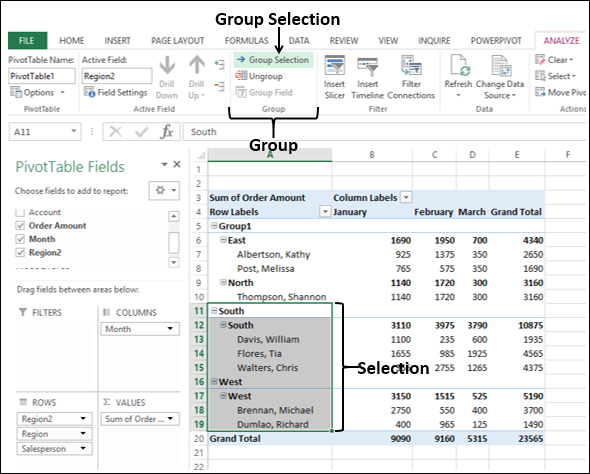Open the Column Labels filter dropdown
The width and height of the screenshot is (590, 474).
pyautogui.click(x=406, y=197)
